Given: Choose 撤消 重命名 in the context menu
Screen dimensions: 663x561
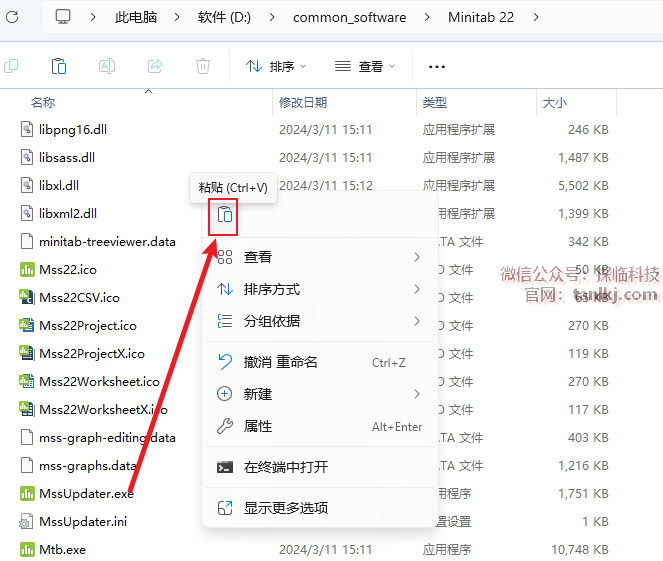Looking at the screenshot, I should [x=320, y=362].
